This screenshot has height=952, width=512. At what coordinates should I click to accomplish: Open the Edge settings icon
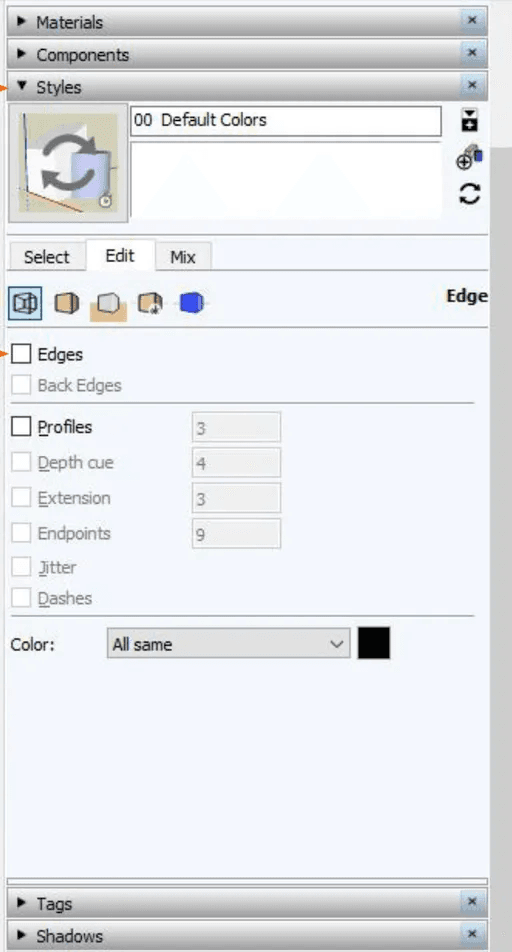click(25, 303)
